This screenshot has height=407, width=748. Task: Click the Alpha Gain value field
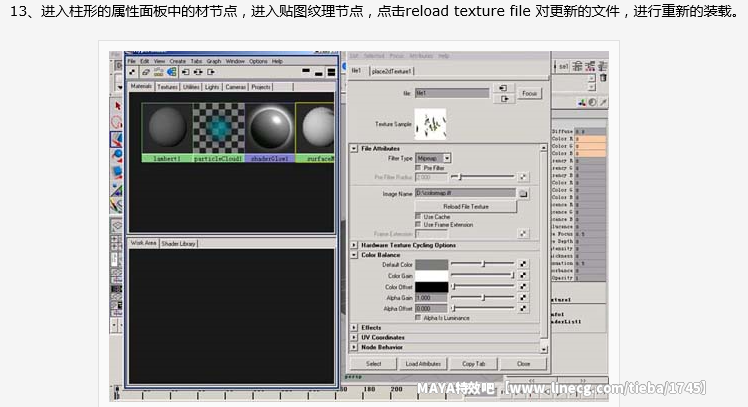431,298
